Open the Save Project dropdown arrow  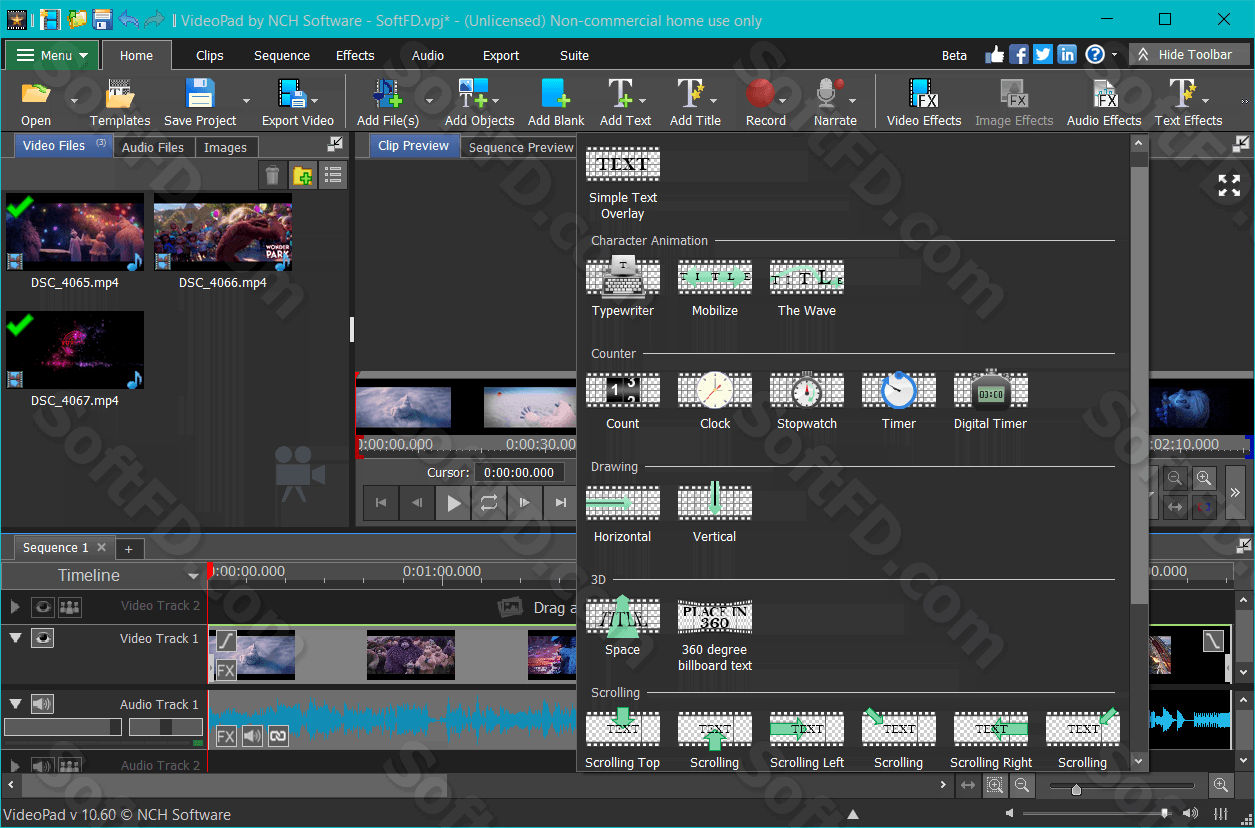point(246,100)
